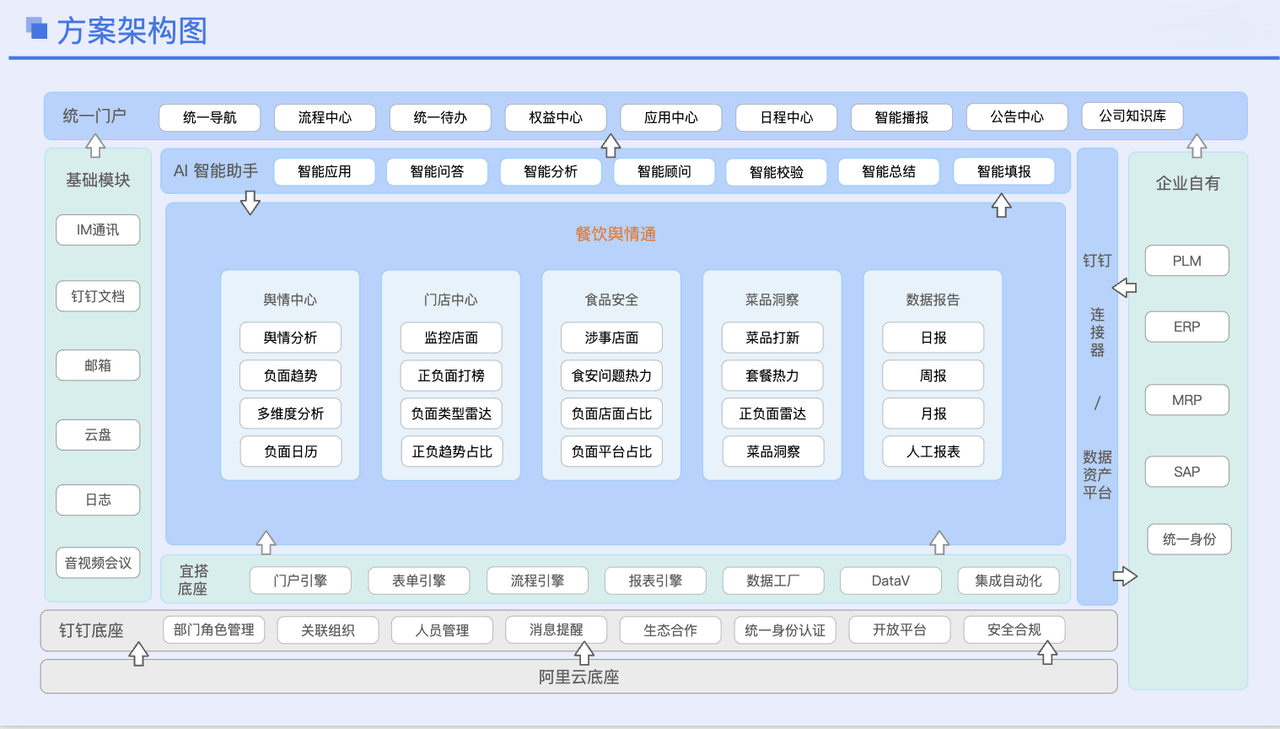Click the 云盘 module block
1280x729 pixels.
pyautogui.click(x=97, y=434)
